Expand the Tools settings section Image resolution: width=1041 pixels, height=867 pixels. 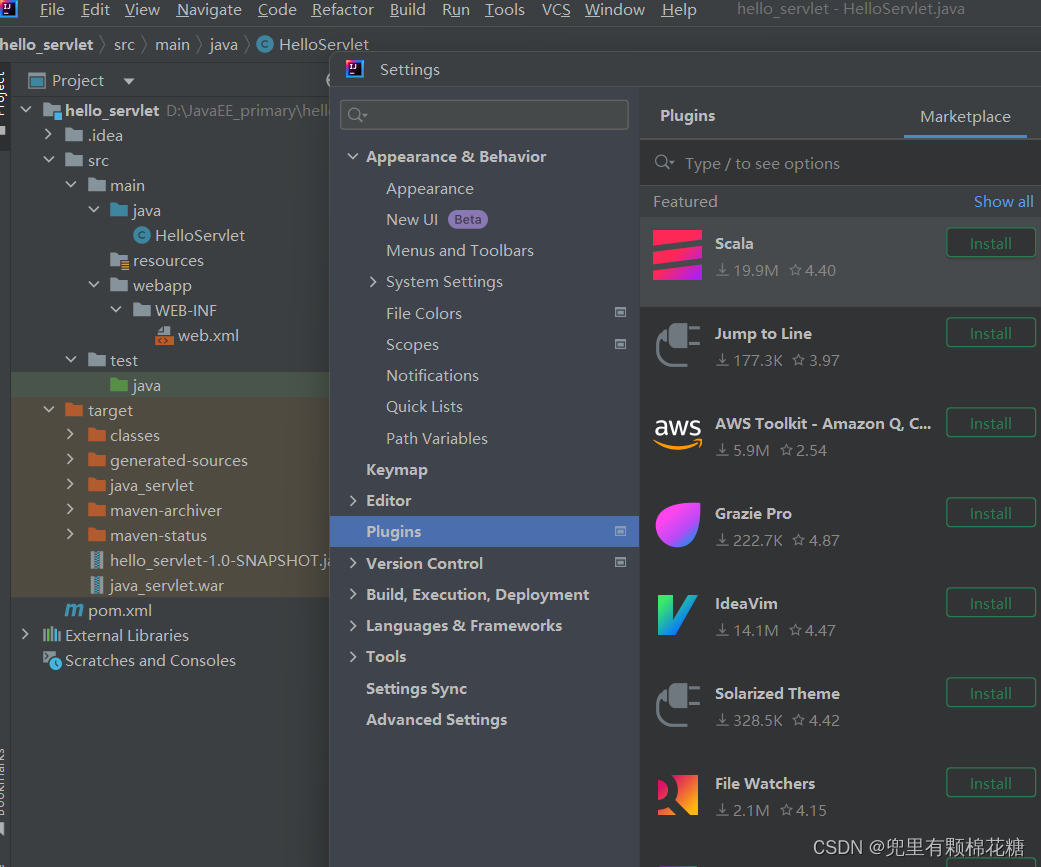353,657
